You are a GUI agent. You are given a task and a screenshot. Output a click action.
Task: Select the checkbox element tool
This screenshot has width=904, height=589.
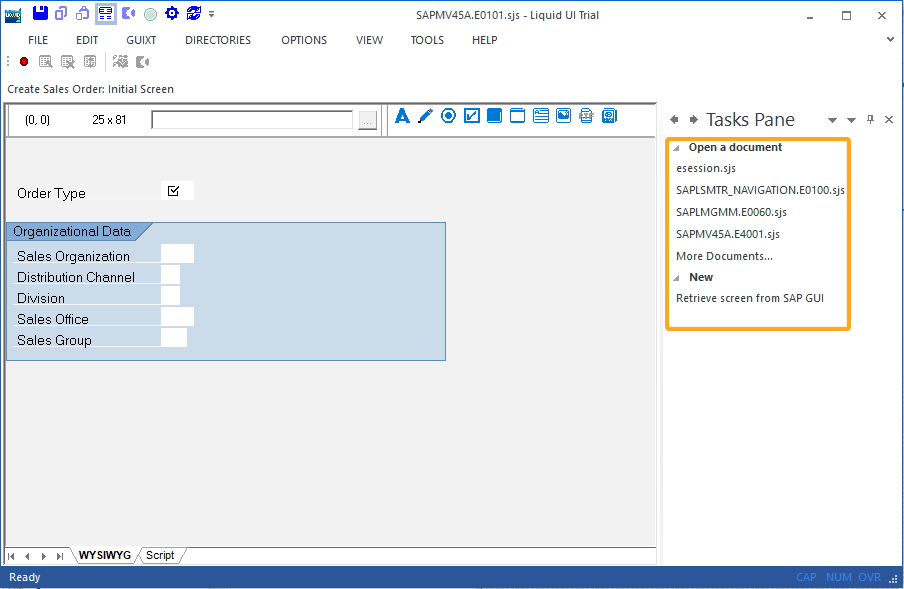tap(471, 116)
